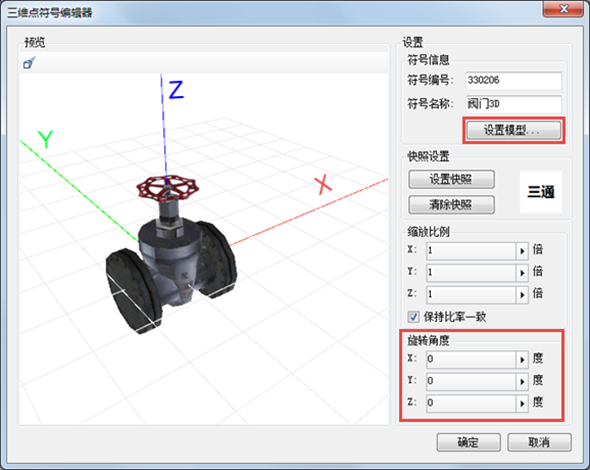Click the 设置快照 button

(452, 179)
